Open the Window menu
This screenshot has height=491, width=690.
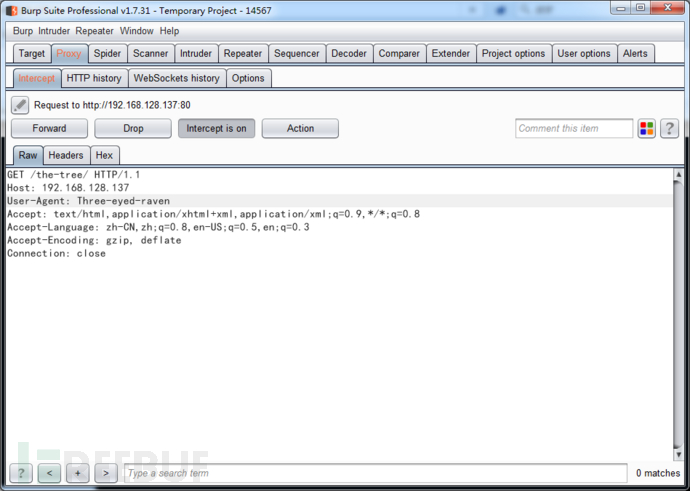pyautogui.click(x=136, y=31)
